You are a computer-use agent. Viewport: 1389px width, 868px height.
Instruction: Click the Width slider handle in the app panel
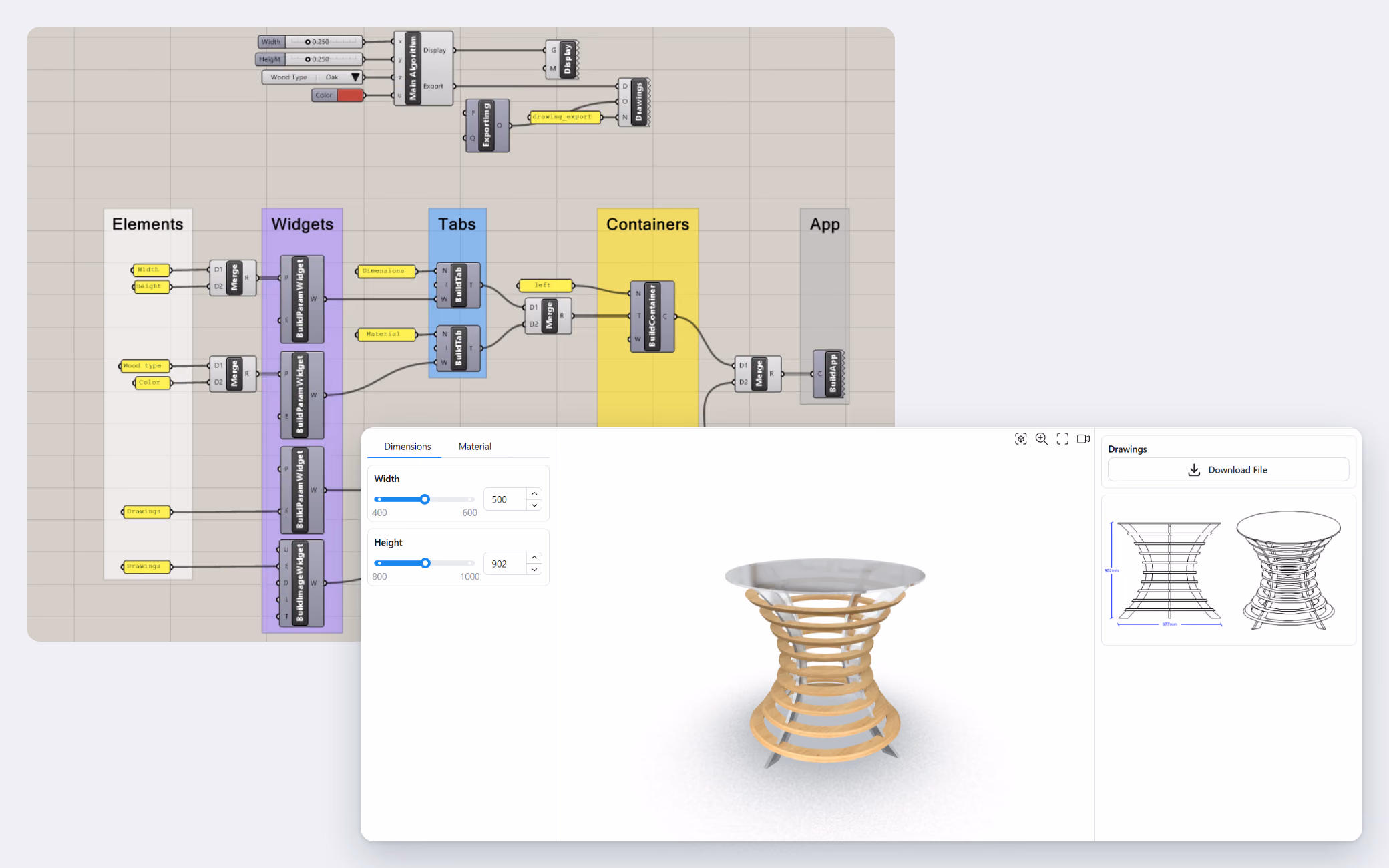click(425, 499)
